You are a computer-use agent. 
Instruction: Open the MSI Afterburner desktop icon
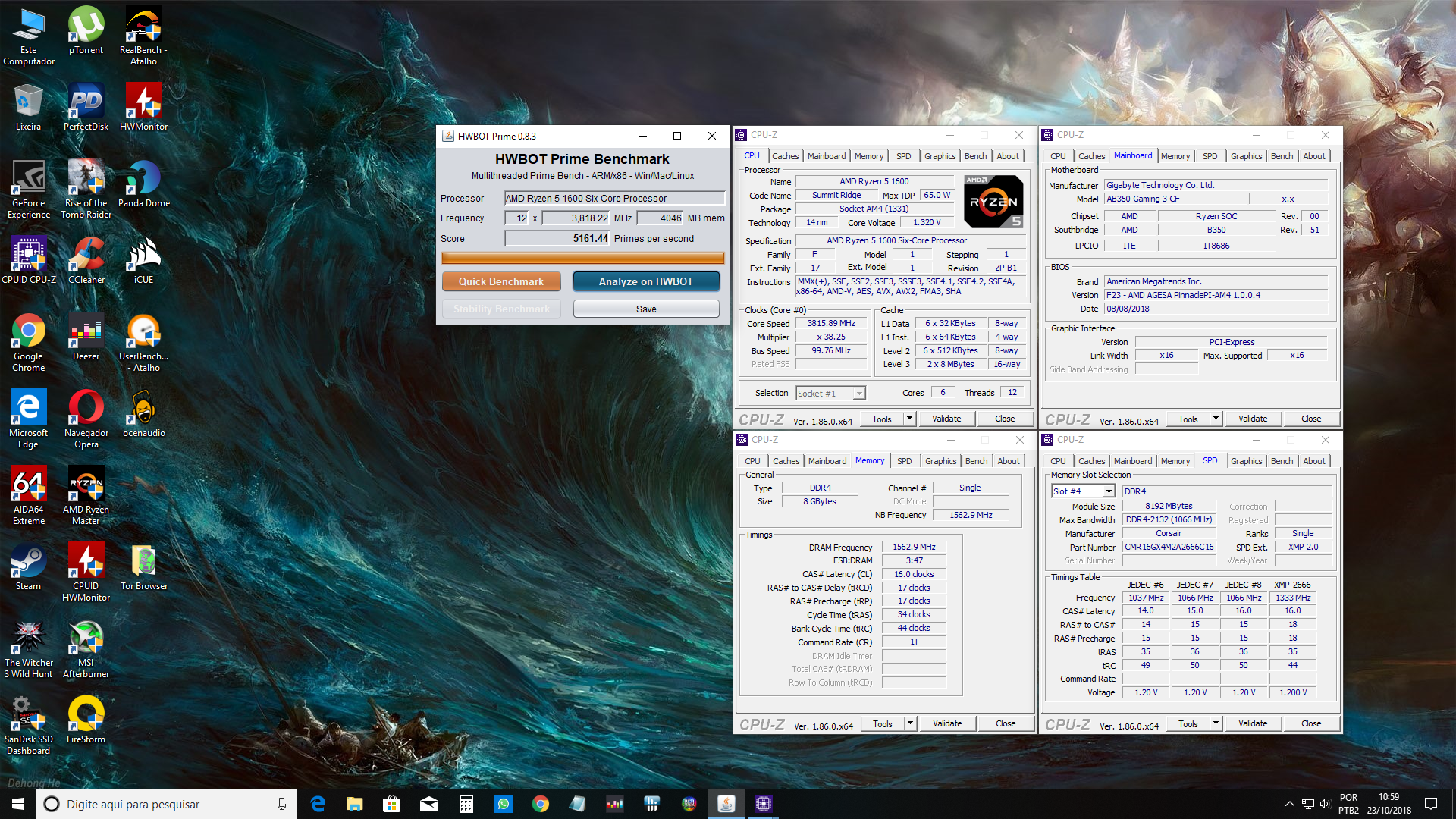86,648
